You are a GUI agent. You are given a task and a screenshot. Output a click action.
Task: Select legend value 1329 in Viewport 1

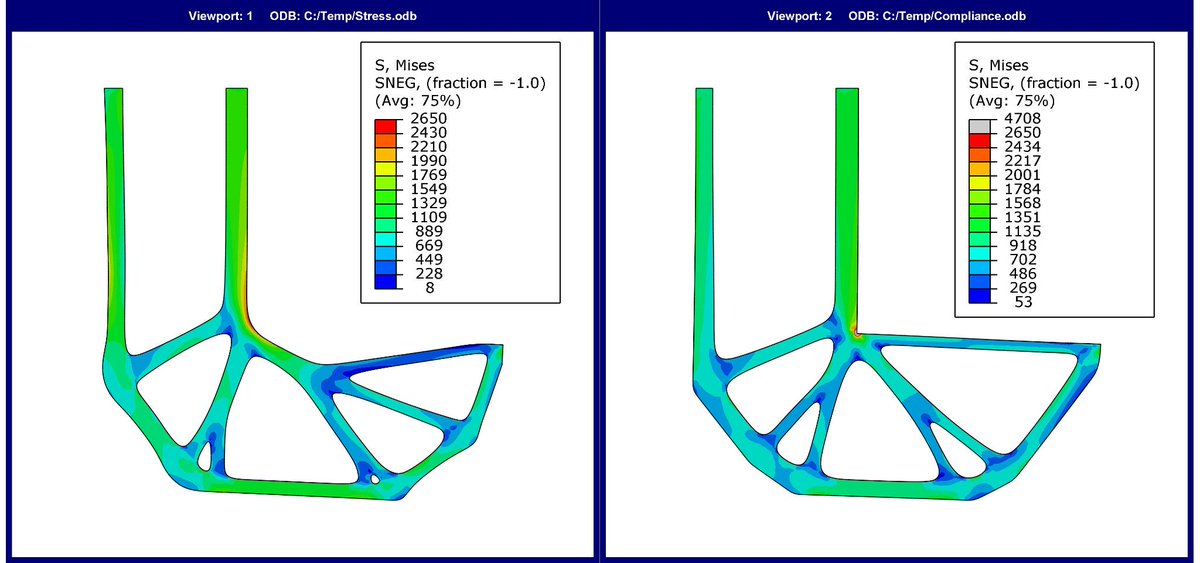tap(427, 203)
